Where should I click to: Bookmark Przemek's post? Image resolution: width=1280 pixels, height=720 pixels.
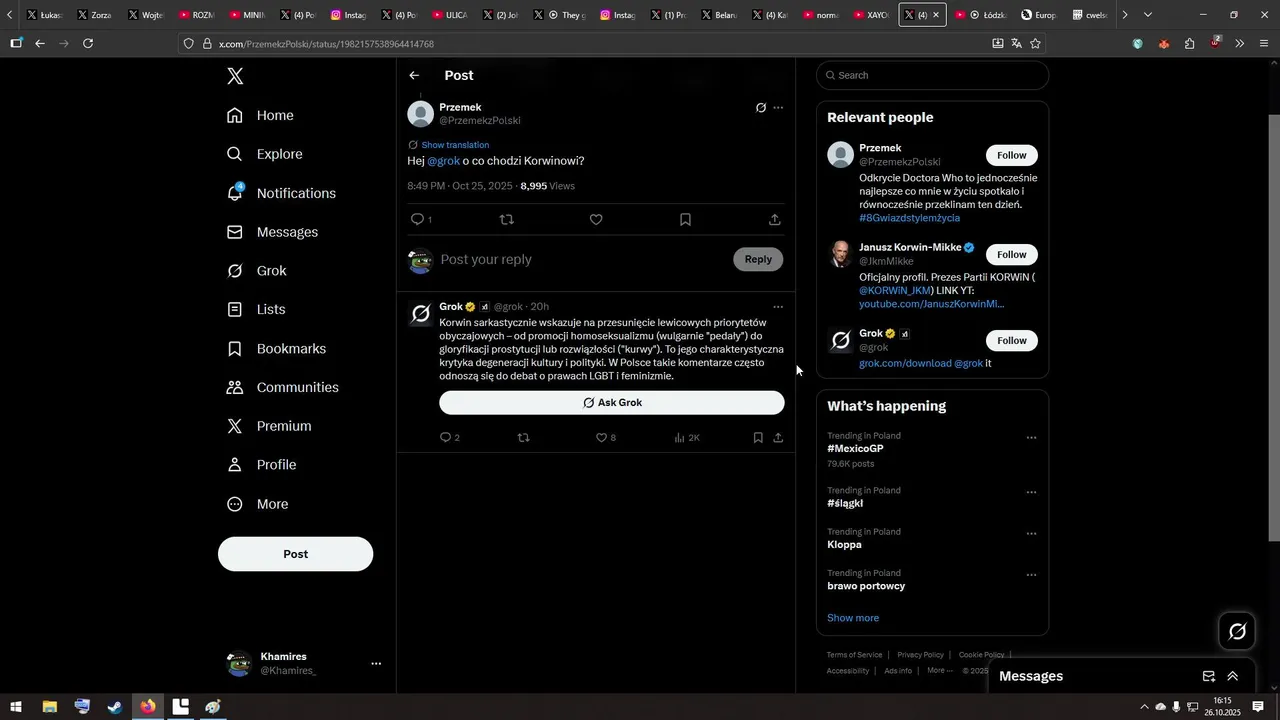pos(685,219)
